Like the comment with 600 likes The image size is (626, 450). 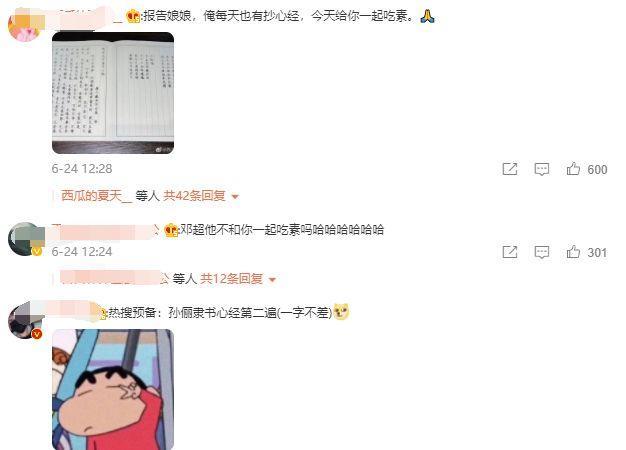(573, 169)
